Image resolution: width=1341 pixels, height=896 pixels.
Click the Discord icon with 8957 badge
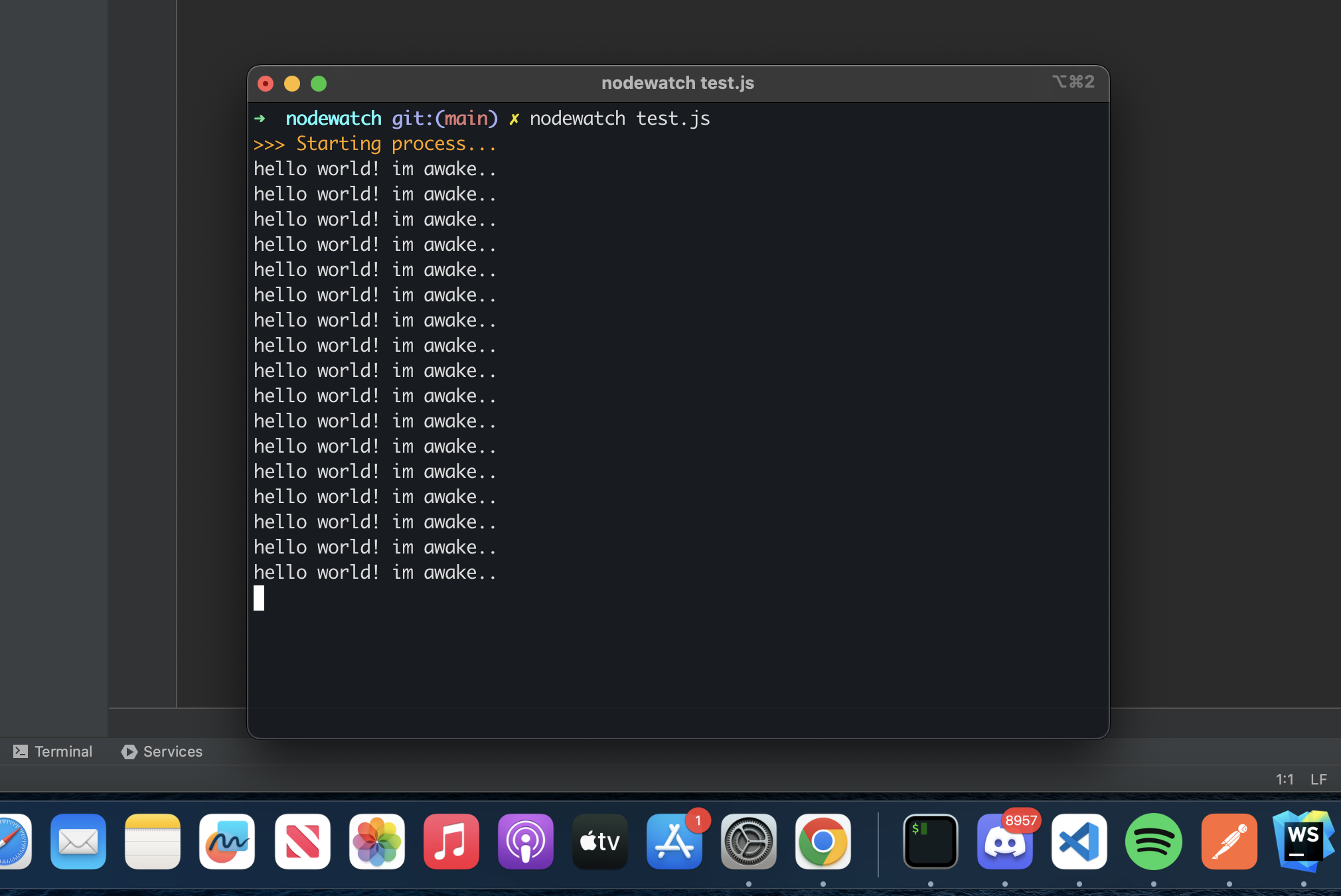(1005, 842)
